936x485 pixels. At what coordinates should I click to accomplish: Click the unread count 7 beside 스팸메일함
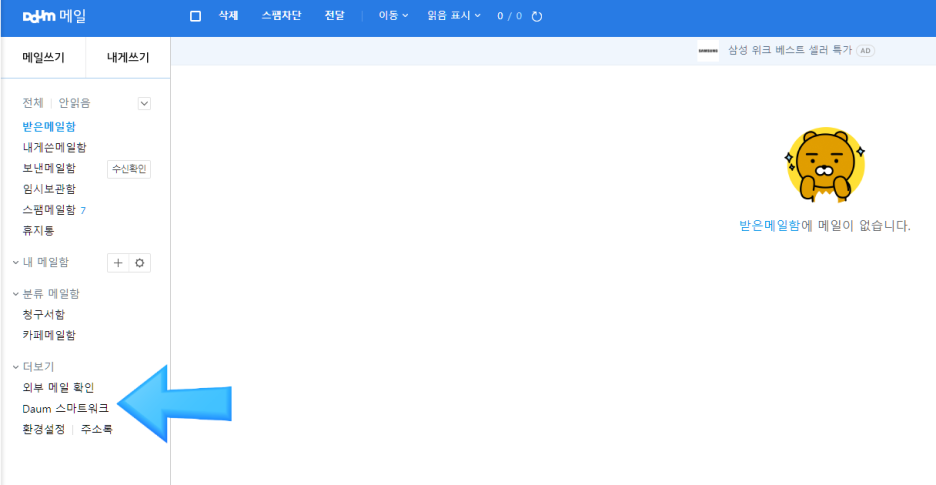83,210
